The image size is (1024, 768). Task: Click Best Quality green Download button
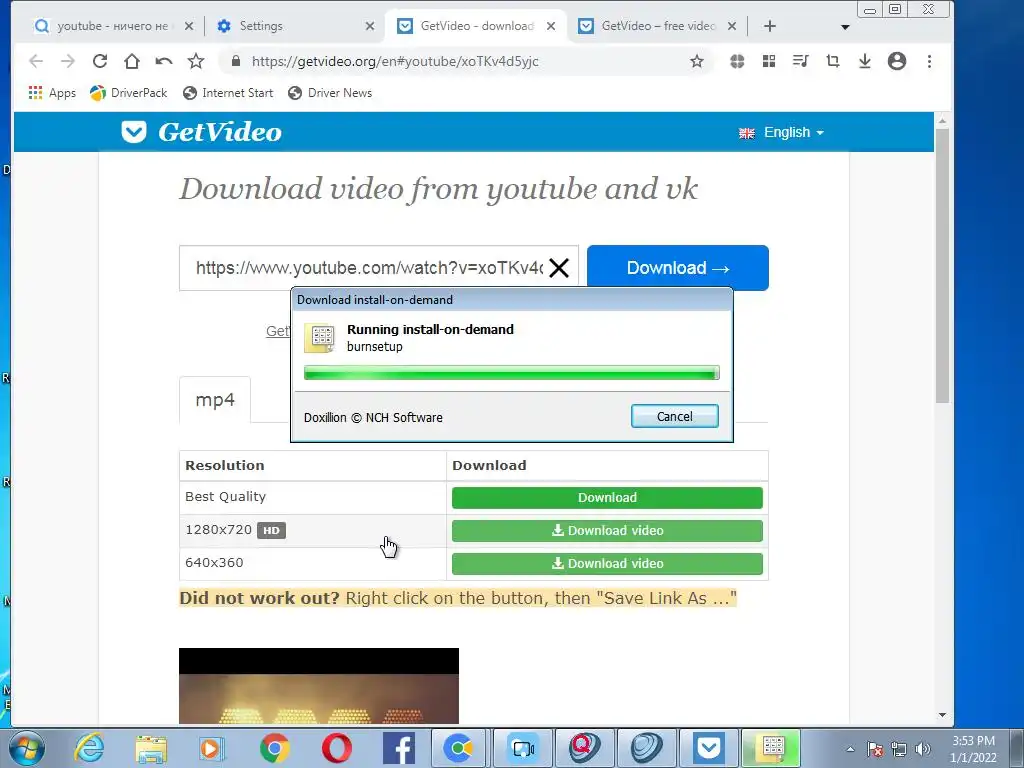607,498
